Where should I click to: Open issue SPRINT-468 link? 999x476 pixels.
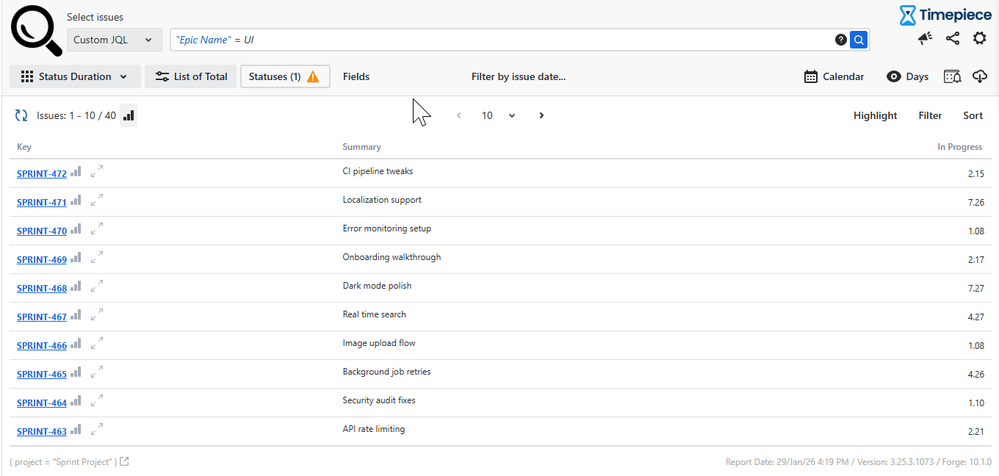coord(41,289)
